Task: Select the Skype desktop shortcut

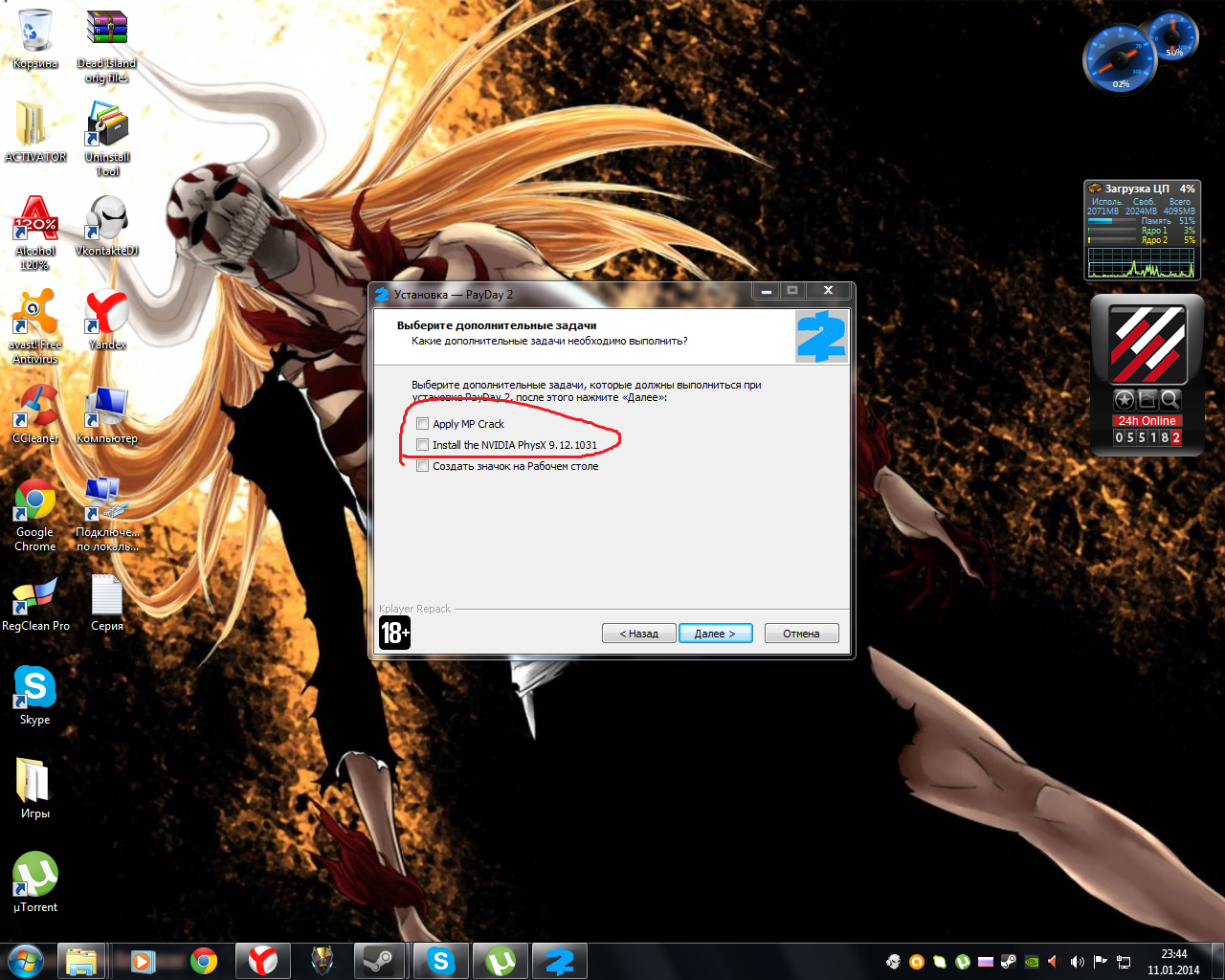Action: (x=35, y=695)
